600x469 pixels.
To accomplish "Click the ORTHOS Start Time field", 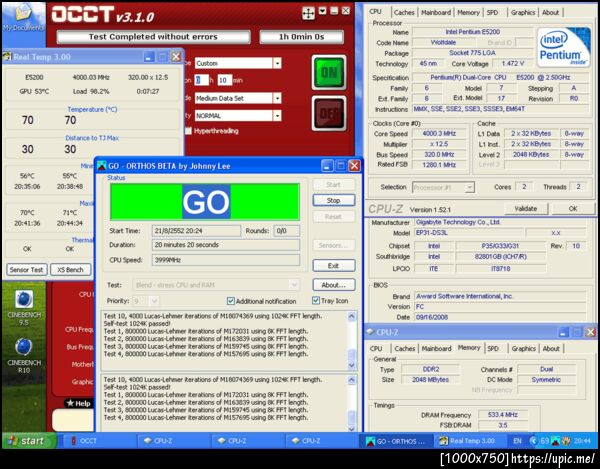I will point(196,231).
